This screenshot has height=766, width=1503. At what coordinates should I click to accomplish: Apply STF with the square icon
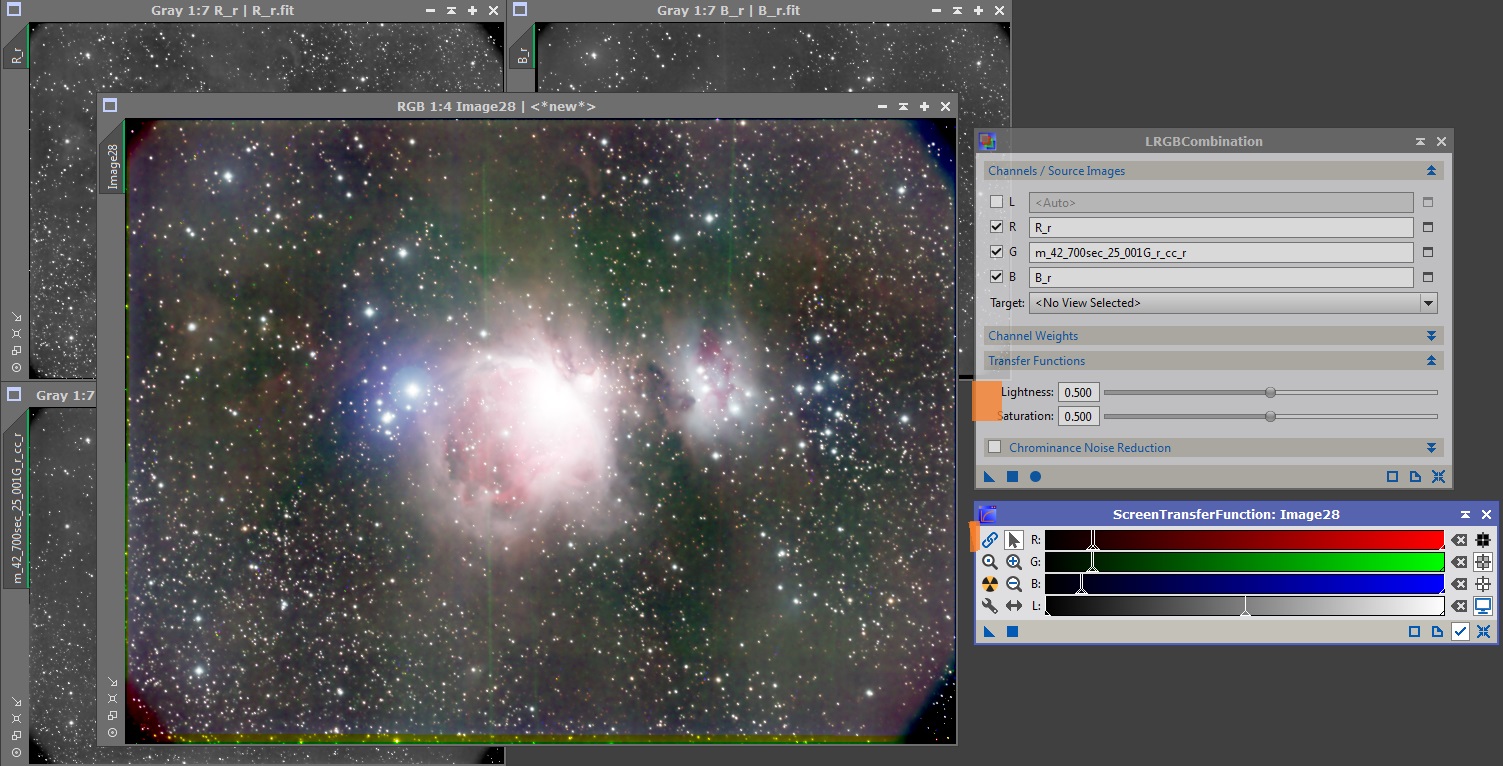[x=1012, y=632]
